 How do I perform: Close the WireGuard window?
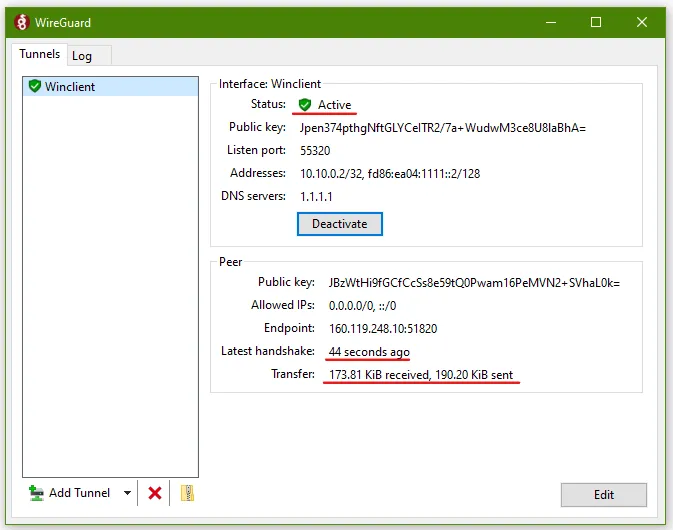[642, 22]
